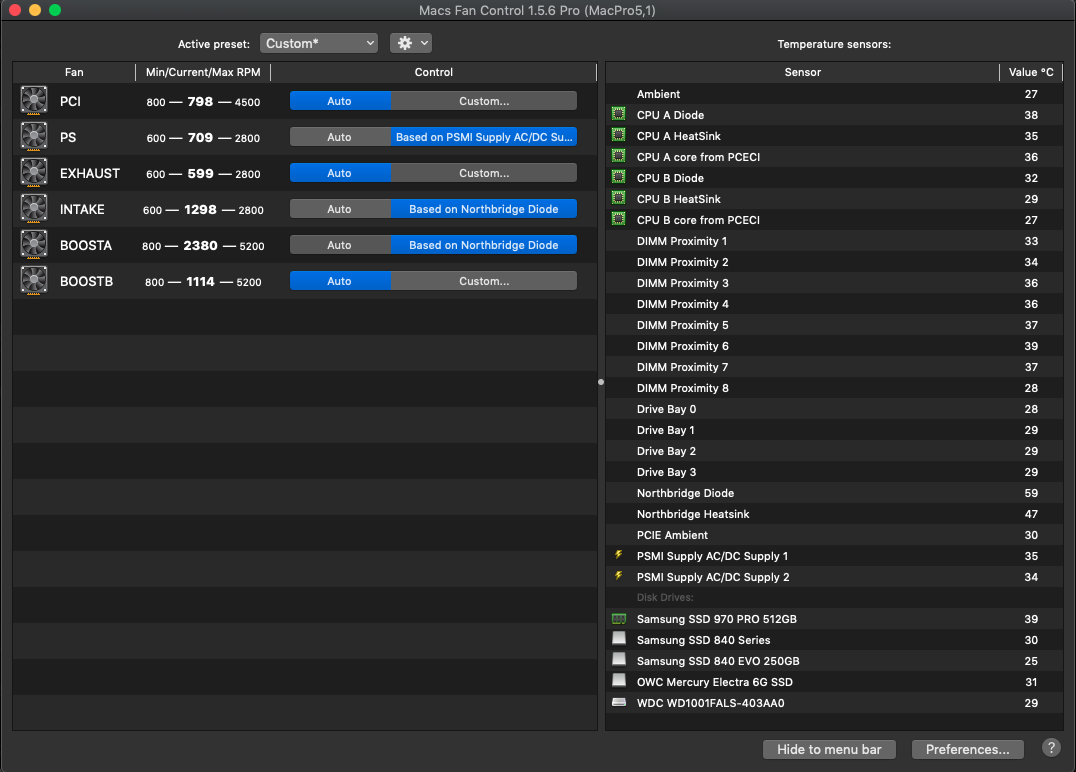Viewport: 1076px width, 772px height.
Task: Click the WDC WD1001FALS hard disk icon
Action: click(x=618, y=702)
